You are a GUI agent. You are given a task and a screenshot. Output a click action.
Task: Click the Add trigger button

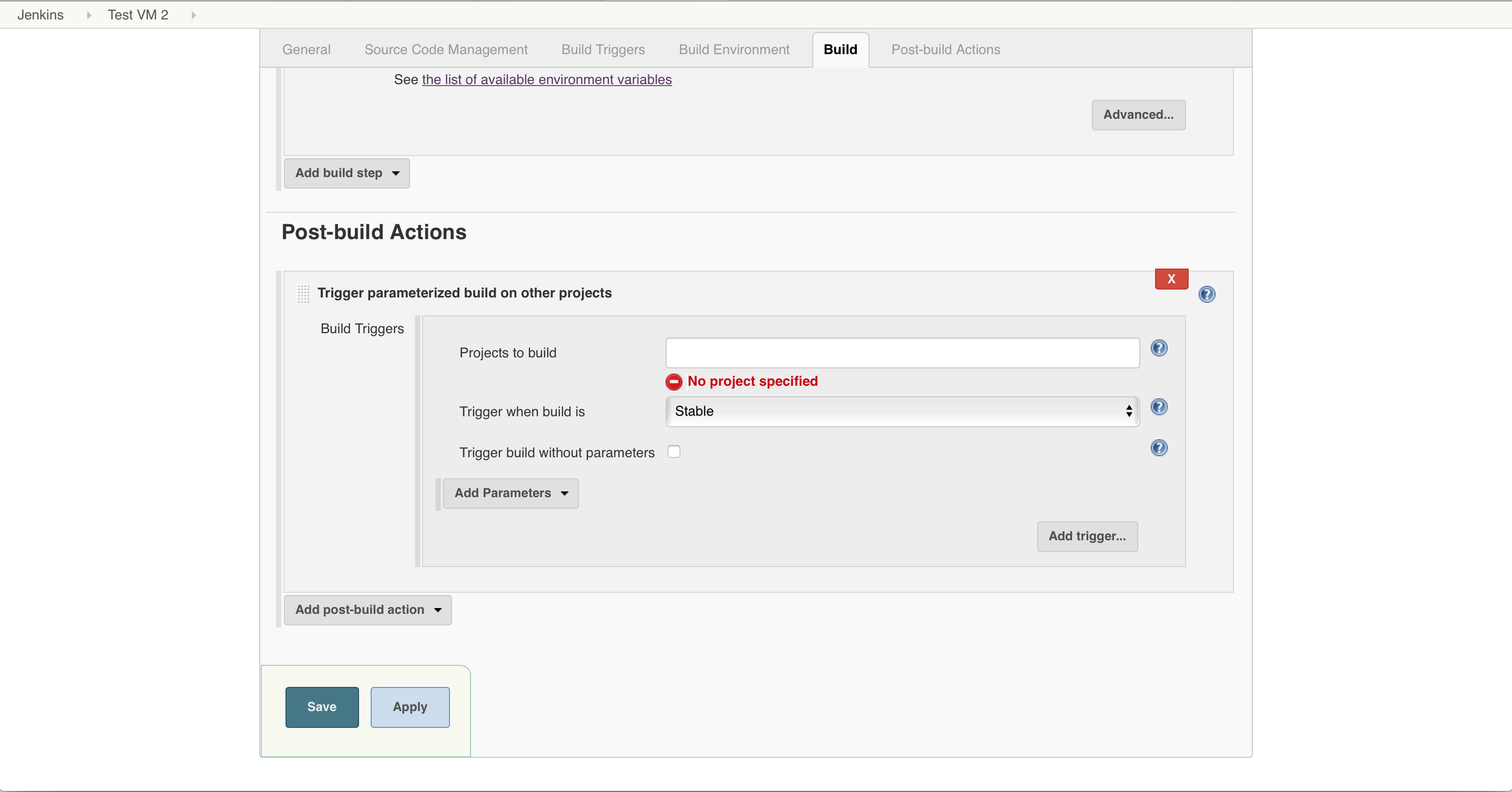(x=1087, y=535)
